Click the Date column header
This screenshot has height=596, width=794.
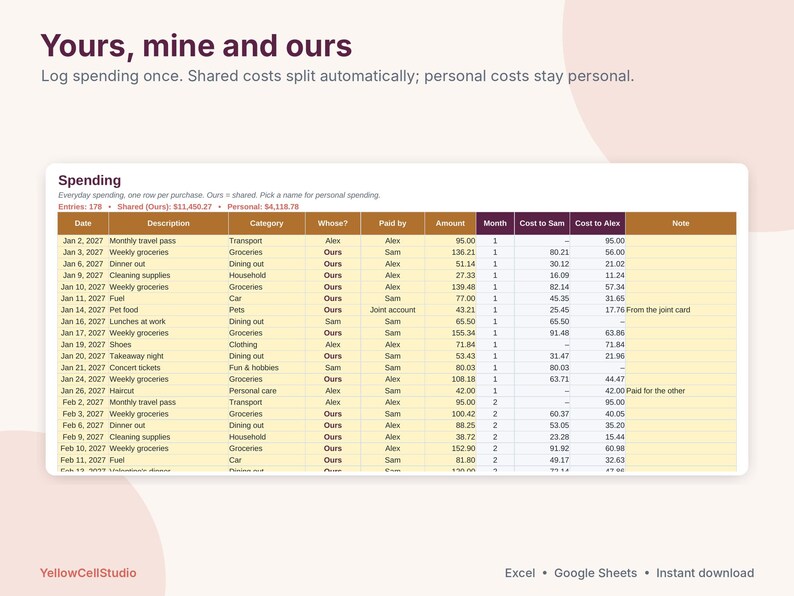[x=83, y=223]
